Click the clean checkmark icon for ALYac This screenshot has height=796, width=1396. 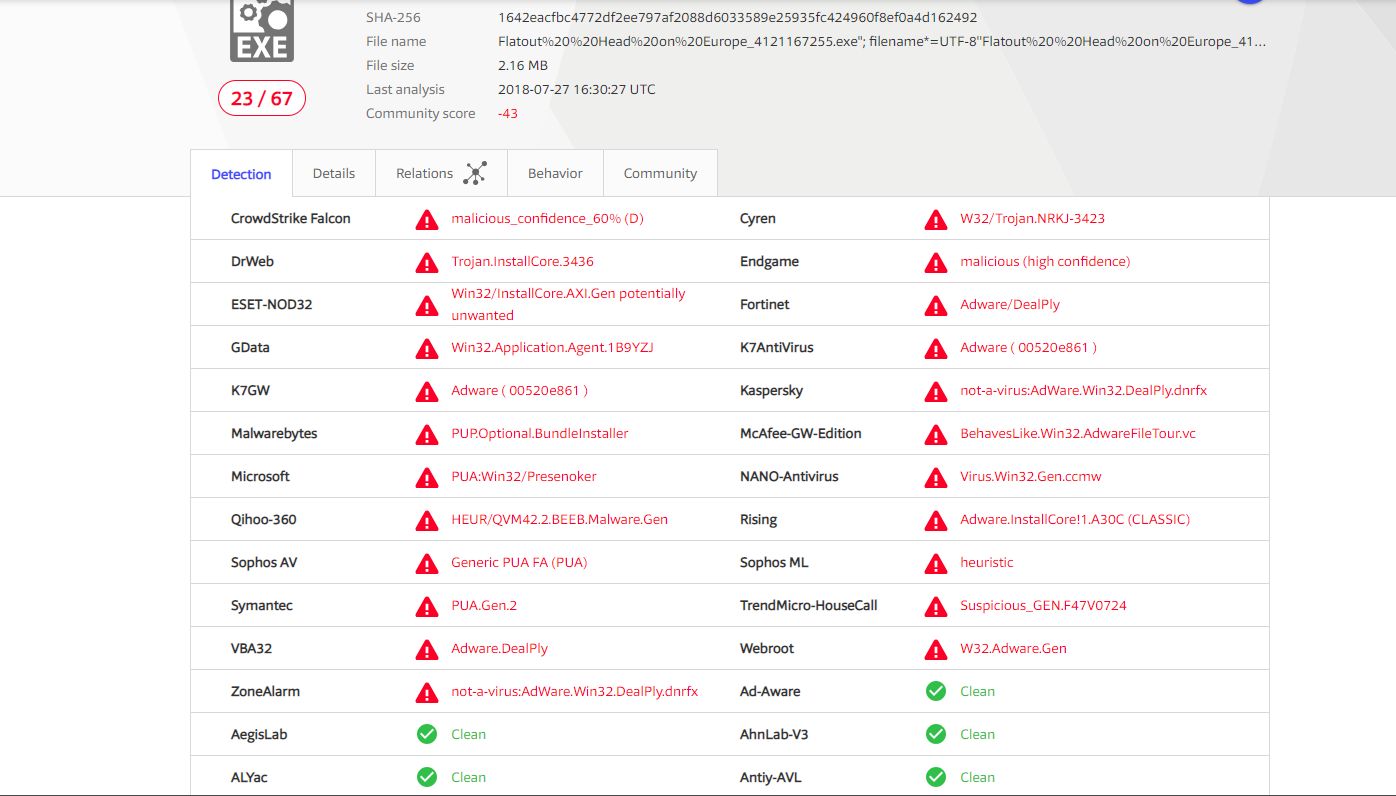point(427,777)
